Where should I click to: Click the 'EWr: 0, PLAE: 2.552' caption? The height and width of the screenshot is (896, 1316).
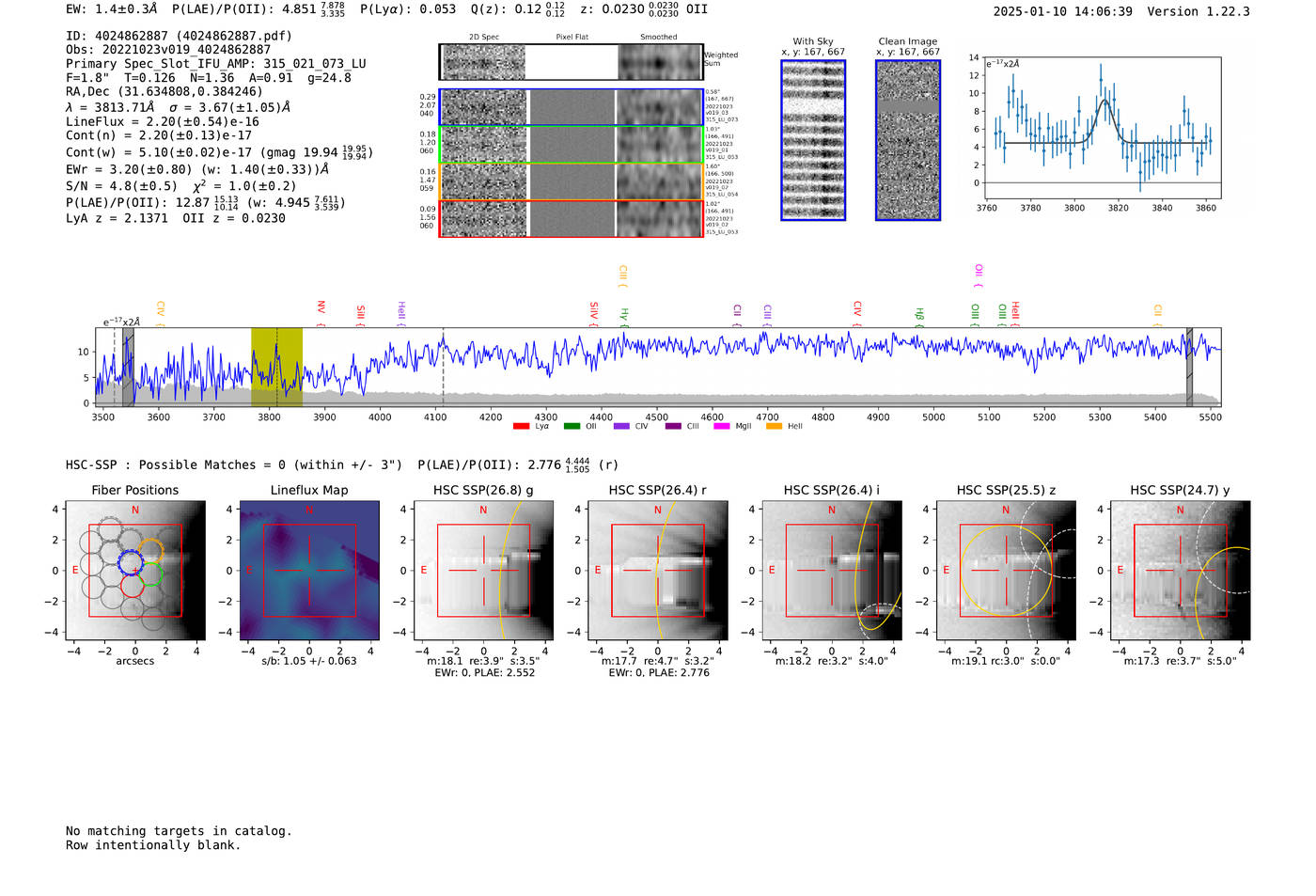coord(484,673)
